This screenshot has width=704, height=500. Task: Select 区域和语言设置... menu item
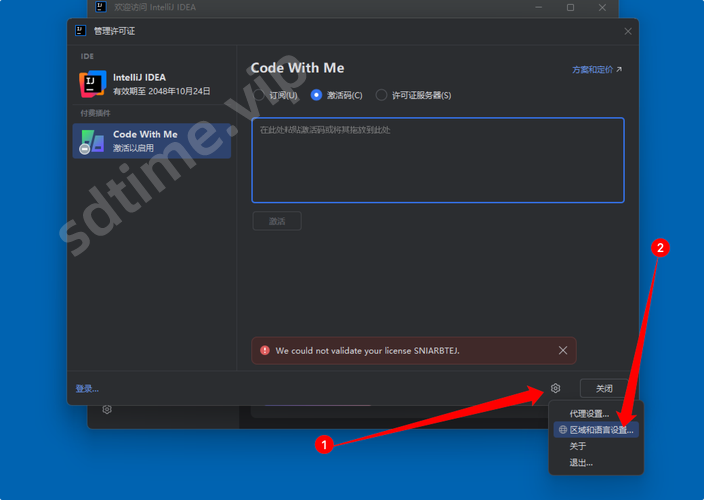pyautogui.click(x=596, y=430)
